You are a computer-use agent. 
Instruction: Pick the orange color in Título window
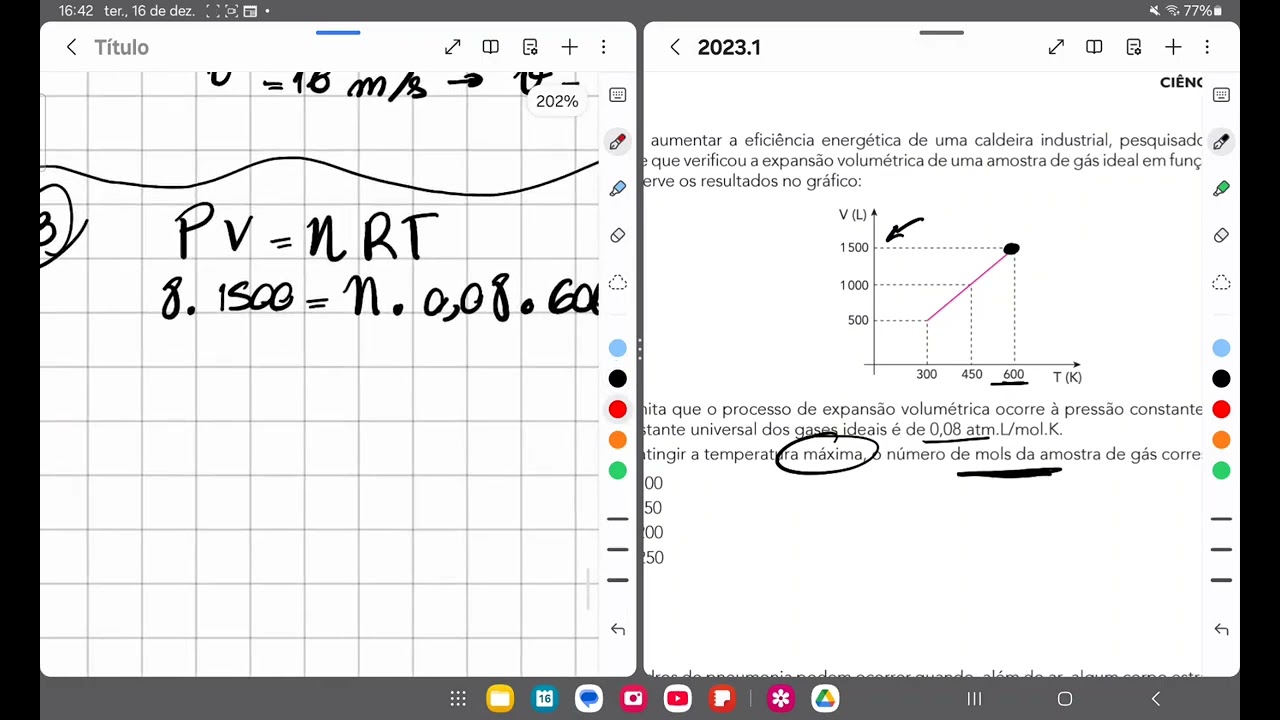(618, 440)
